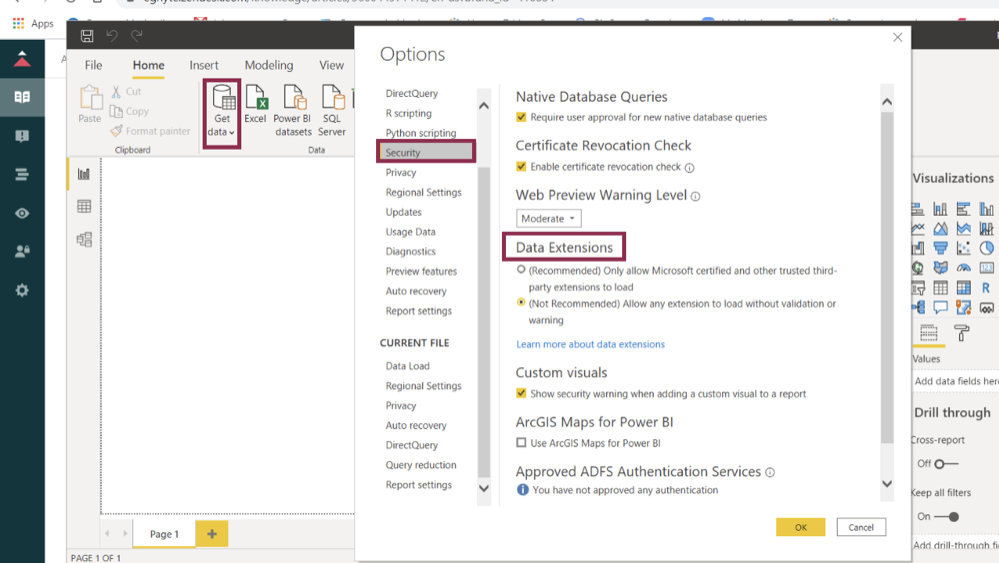Click the SQL Server icon
The height and width of the screenshot is (563, 999).
332,111
